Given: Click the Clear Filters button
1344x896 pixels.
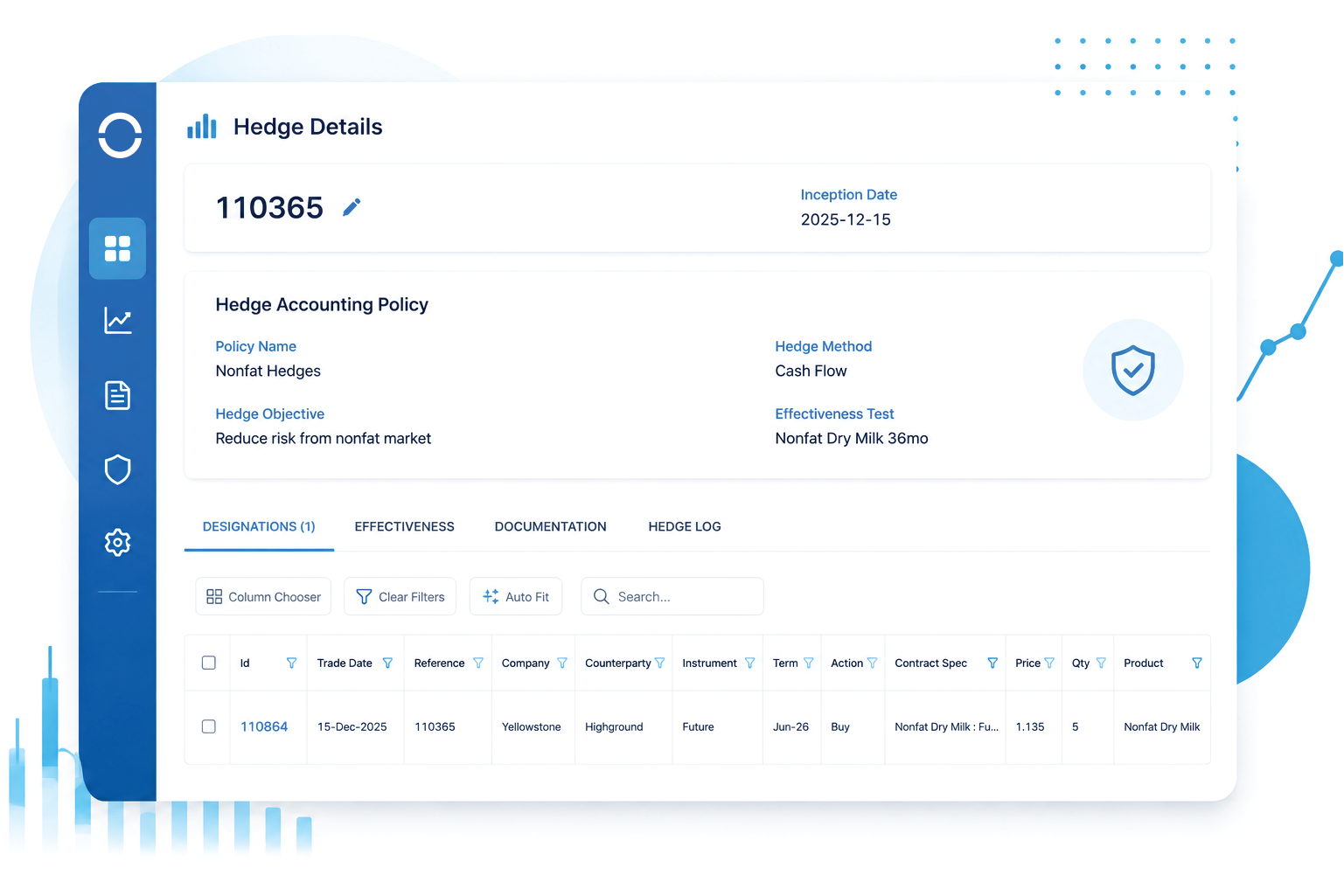Looking at the screenshot, I should tap(400, 597).
